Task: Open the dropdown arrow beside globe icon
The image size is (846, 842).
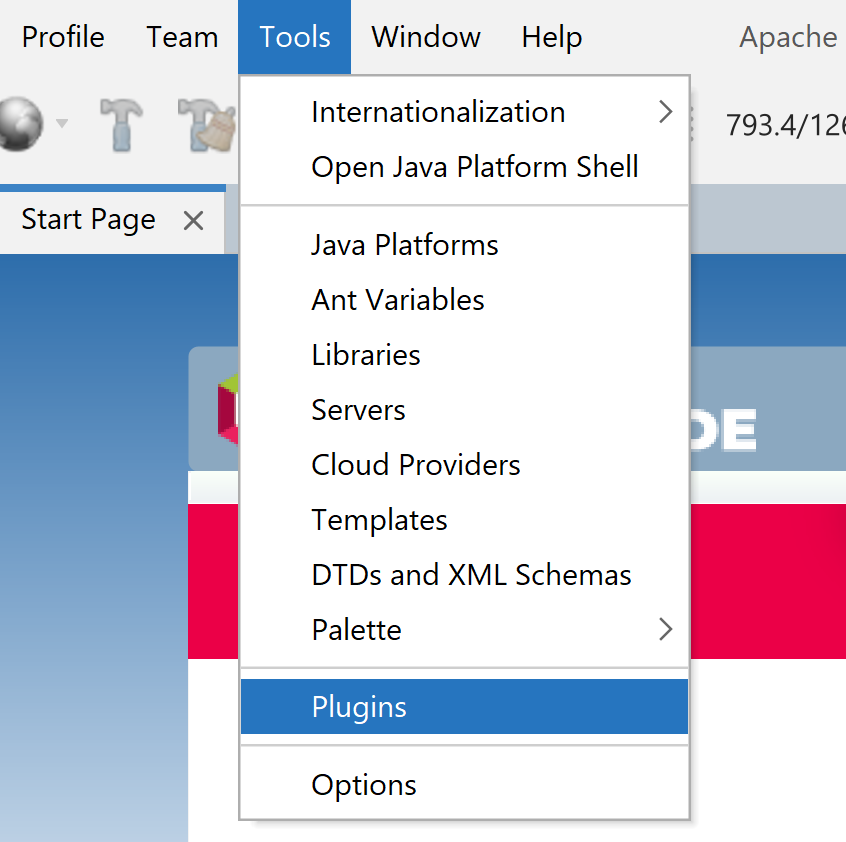Action: 62,124
